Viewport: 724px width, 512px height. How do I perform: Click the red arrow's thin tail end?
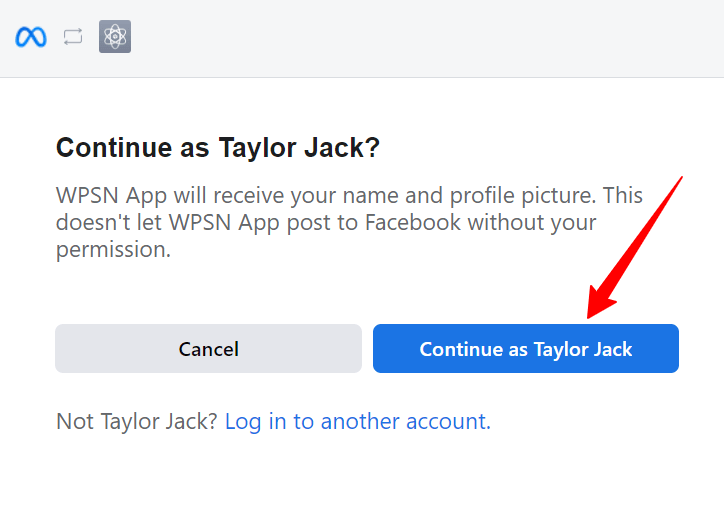click(679, 179)
